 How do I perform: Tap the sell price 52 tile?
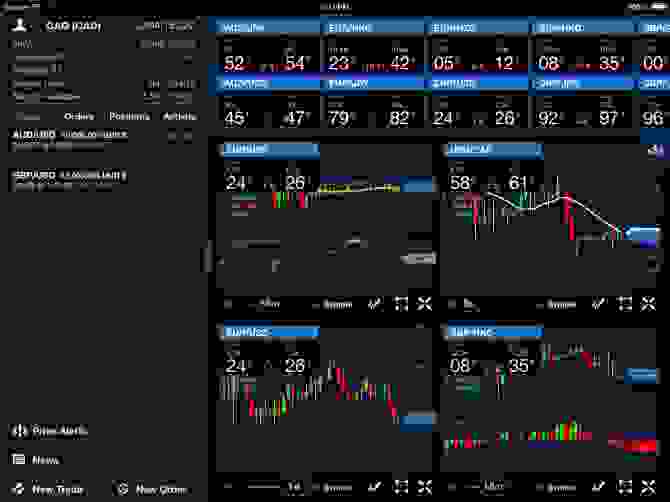click(239, 56)
